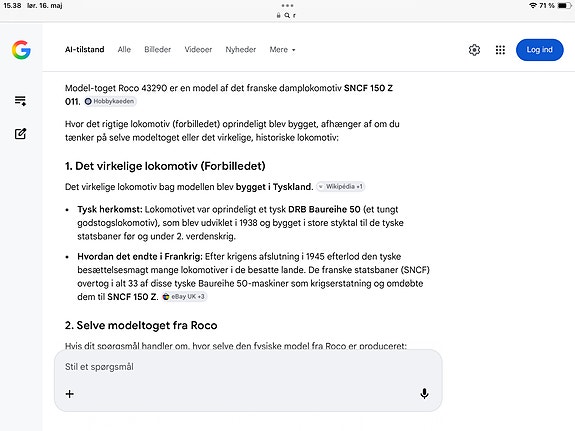Open the eBay UK +3 sources chip

click(x=184, y=296)
